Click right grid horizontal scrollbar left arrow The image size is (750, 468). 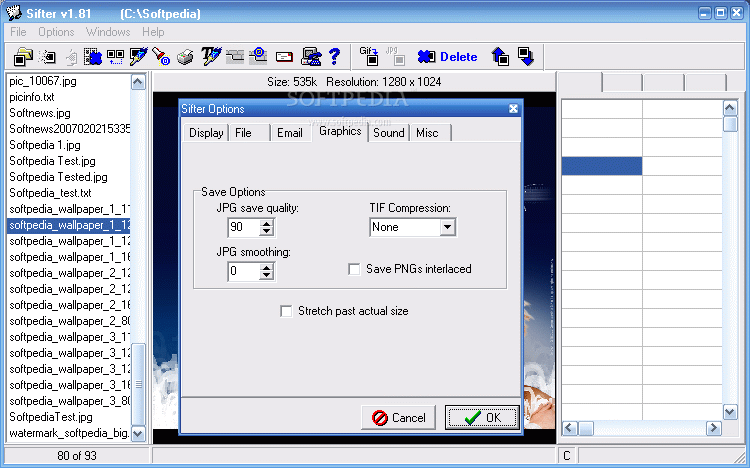[569, 428]
